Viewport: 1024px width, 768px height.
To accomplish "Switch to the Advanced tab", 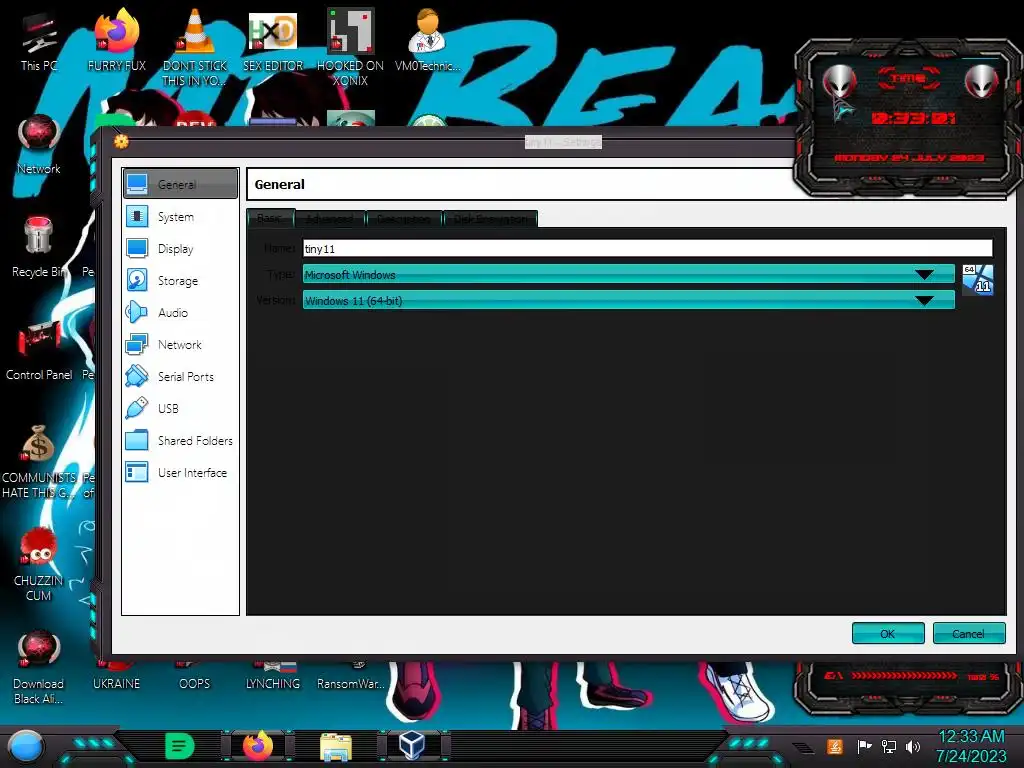I will point(329,219).
